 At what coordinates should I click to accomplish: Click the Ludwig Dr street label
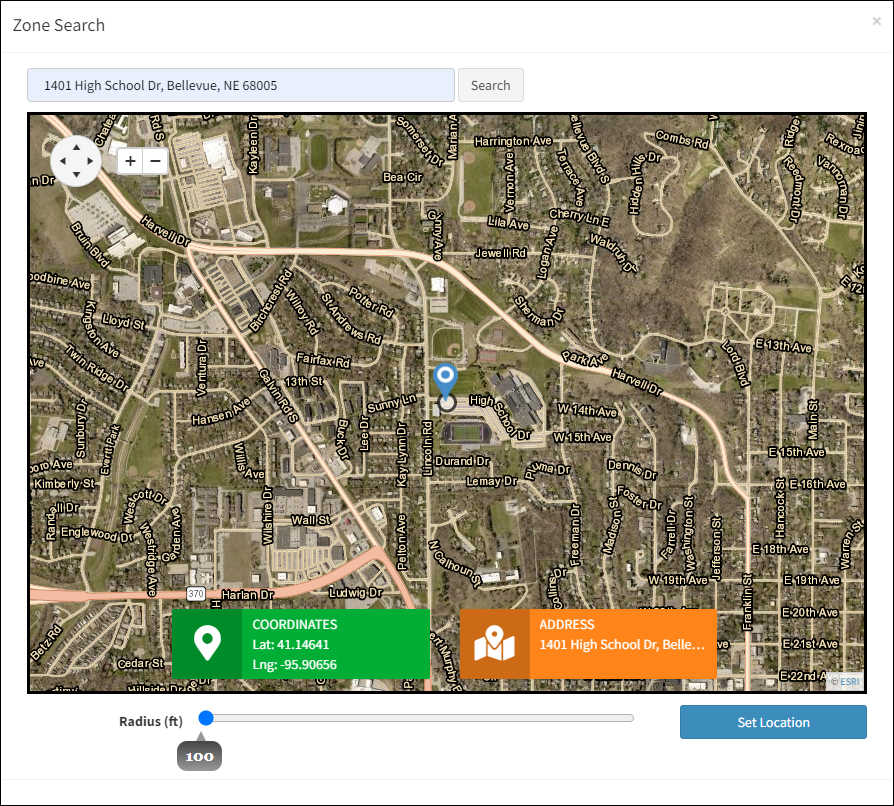click(x=356, y=593)
